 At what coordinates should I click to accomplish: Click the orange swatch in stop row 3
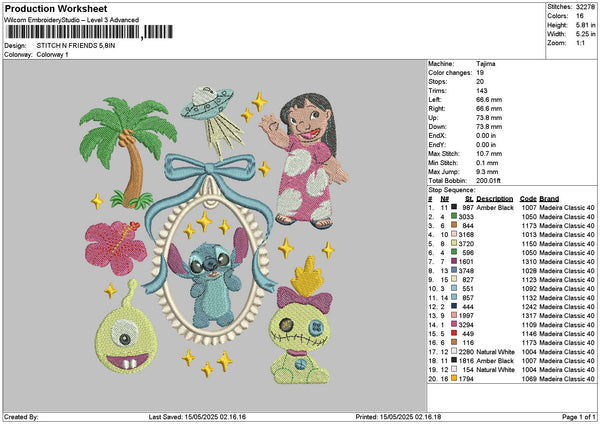pos(454,225)
